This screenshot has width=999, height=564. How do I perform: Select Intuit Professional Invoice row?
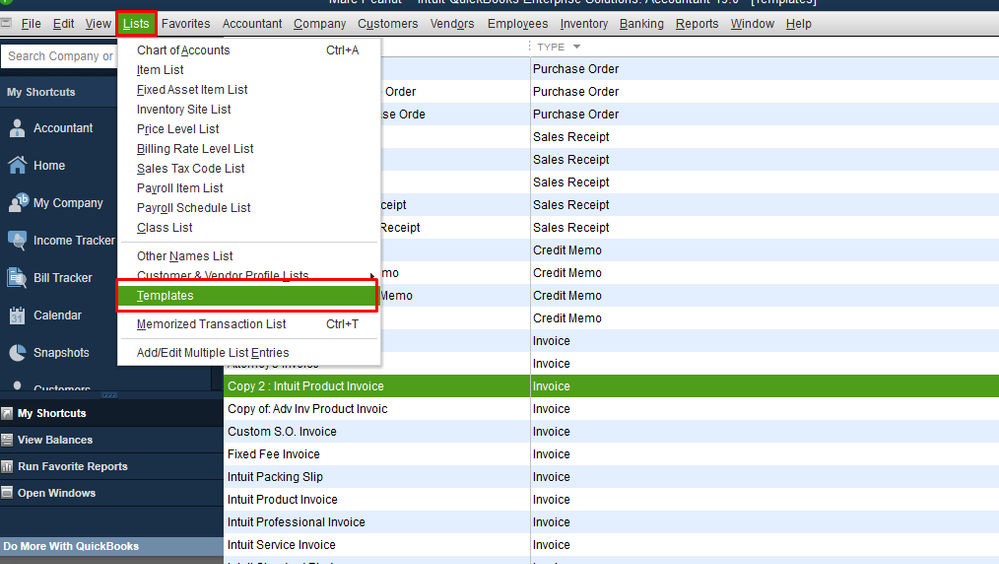point(612,522)
